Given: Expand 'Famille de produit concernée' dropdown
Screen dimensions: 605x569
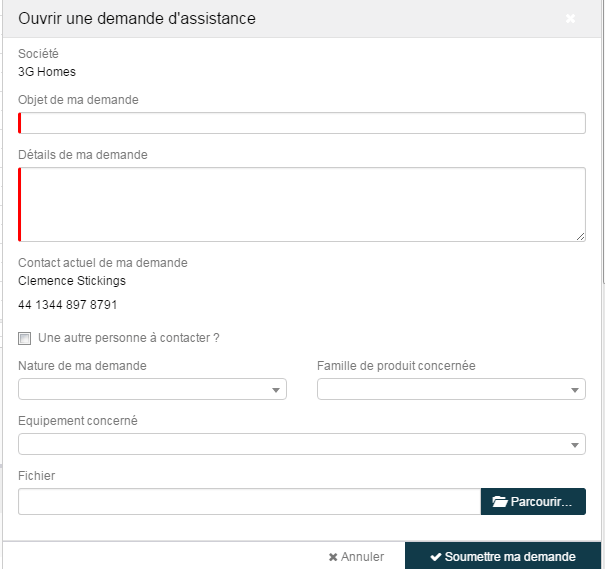Looking at the screenshot, I should tap(451, 389).
